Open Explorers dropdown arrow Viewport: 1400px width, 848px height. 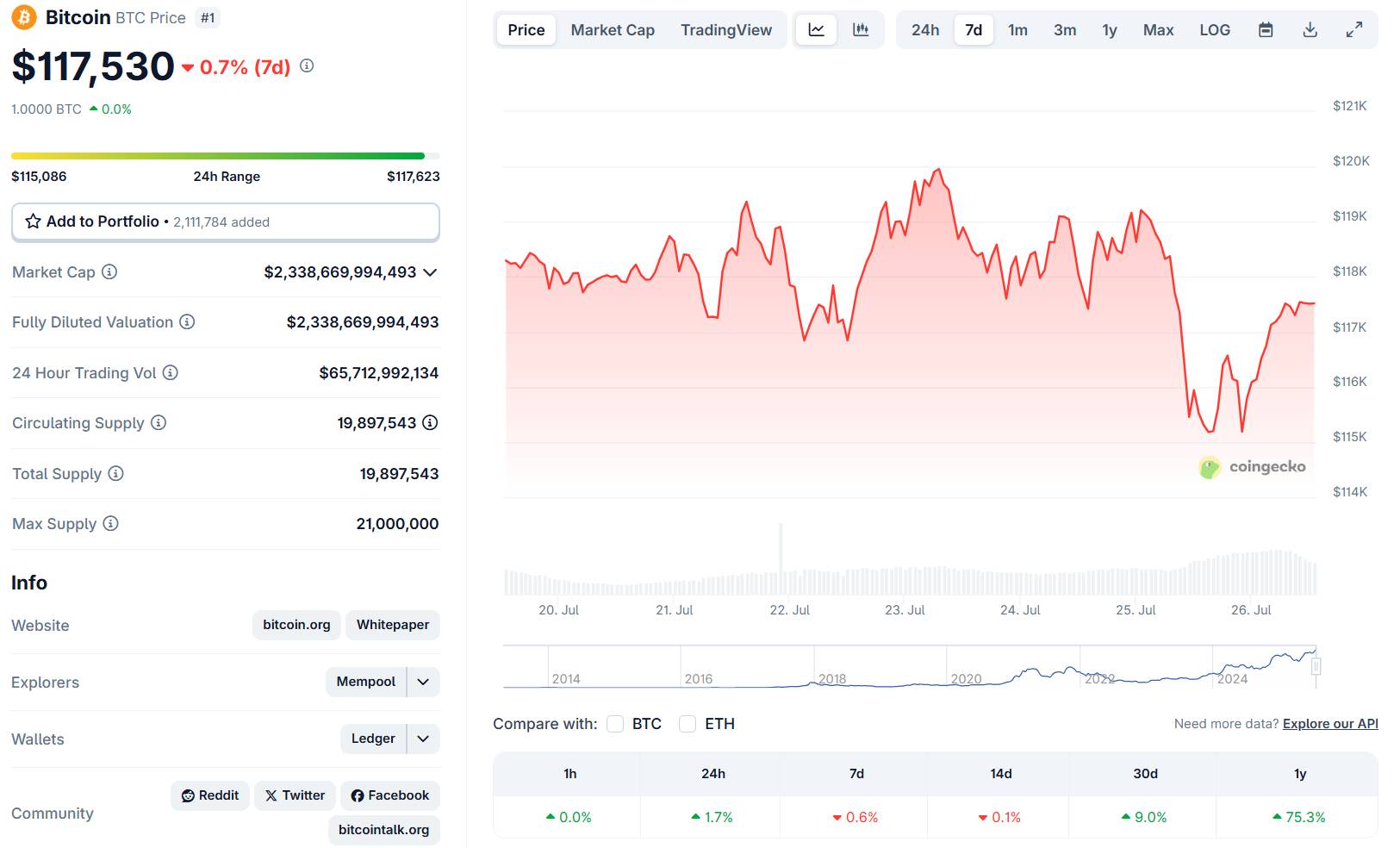tap(423, 682)
